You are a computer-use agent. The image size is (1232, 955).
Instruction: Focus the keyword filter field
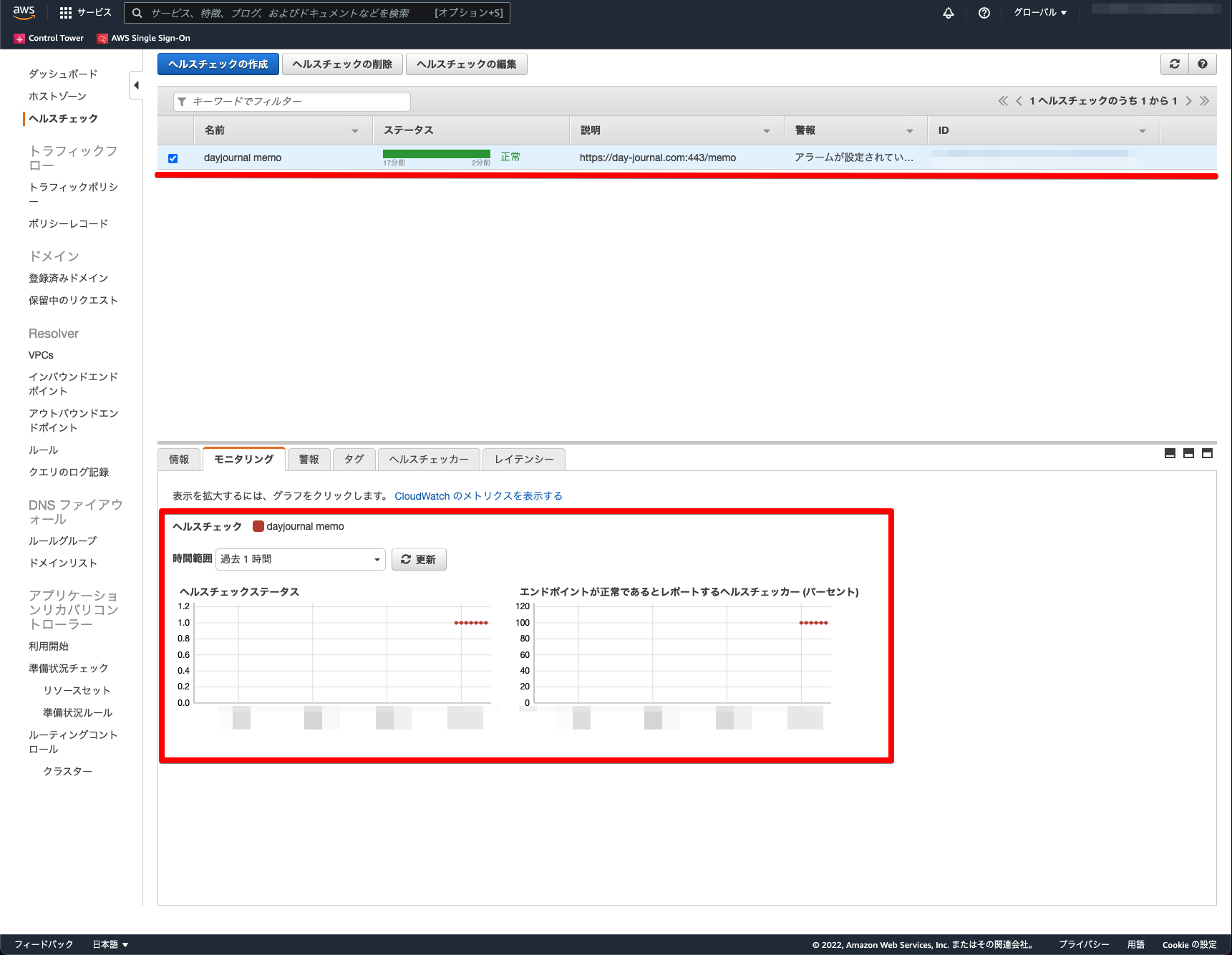[292, 102]
